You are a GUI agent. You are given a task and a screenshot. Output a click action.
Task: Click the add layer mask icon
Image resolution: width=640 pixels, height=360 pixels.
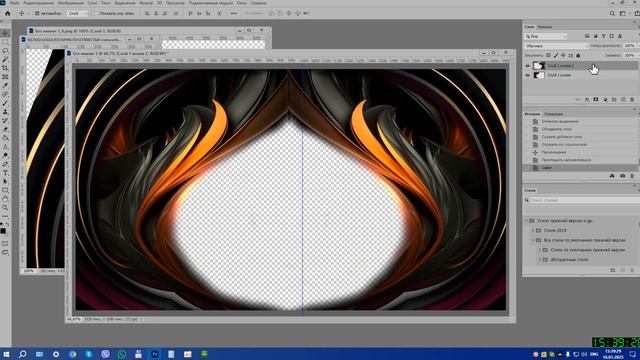click(596, 100)
